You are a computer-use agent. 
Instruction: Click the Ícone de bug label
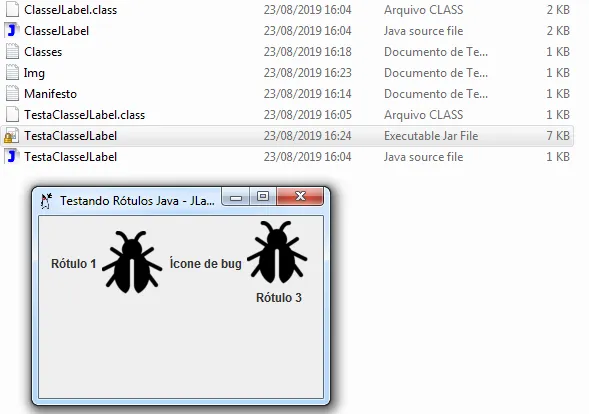pos(205,264)
